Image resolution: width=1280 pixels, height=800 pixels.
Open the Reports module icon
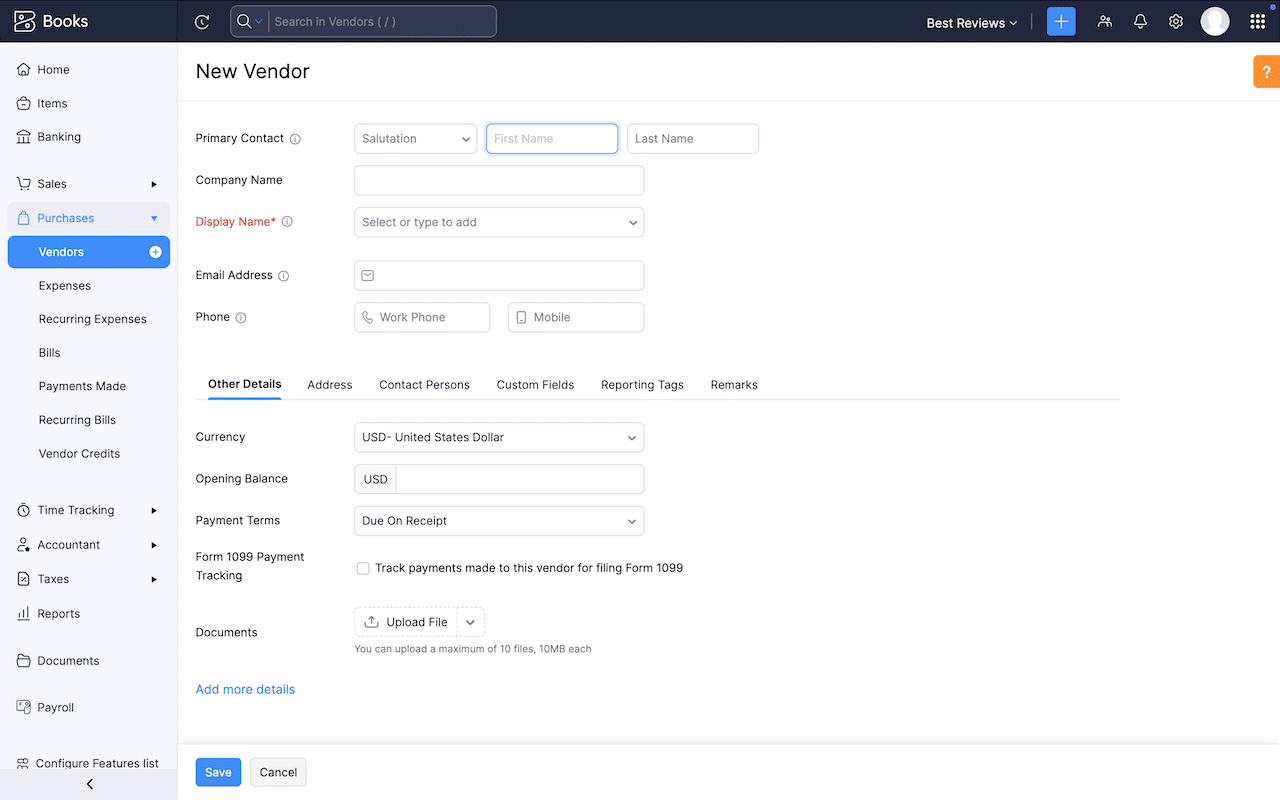click(22, 613)
